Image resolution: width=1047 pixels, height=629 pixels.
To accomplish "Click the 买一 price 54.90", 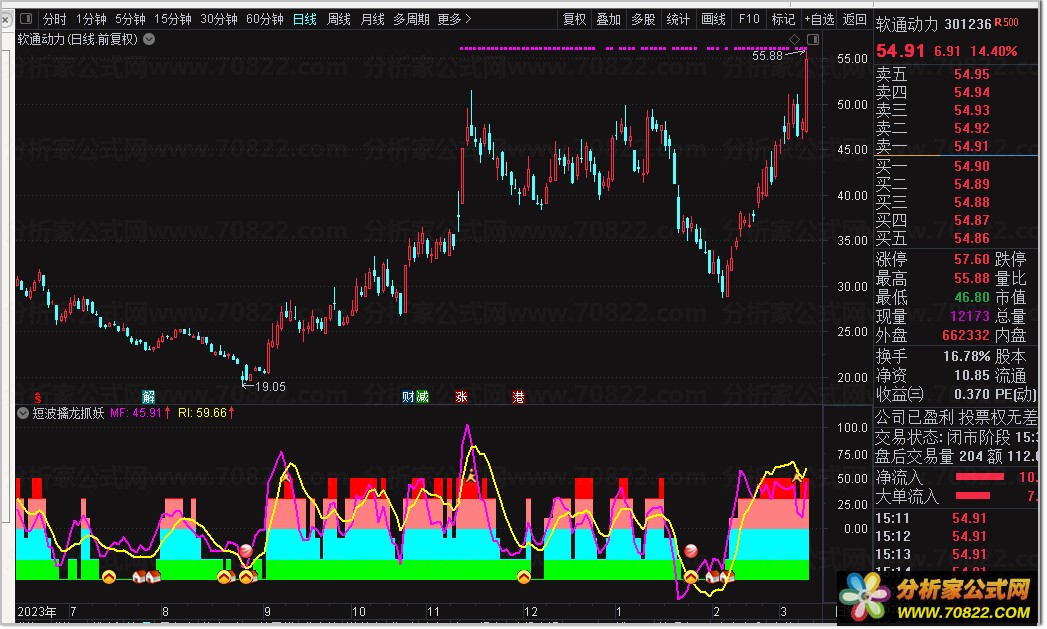I will (x=972, y=166).
